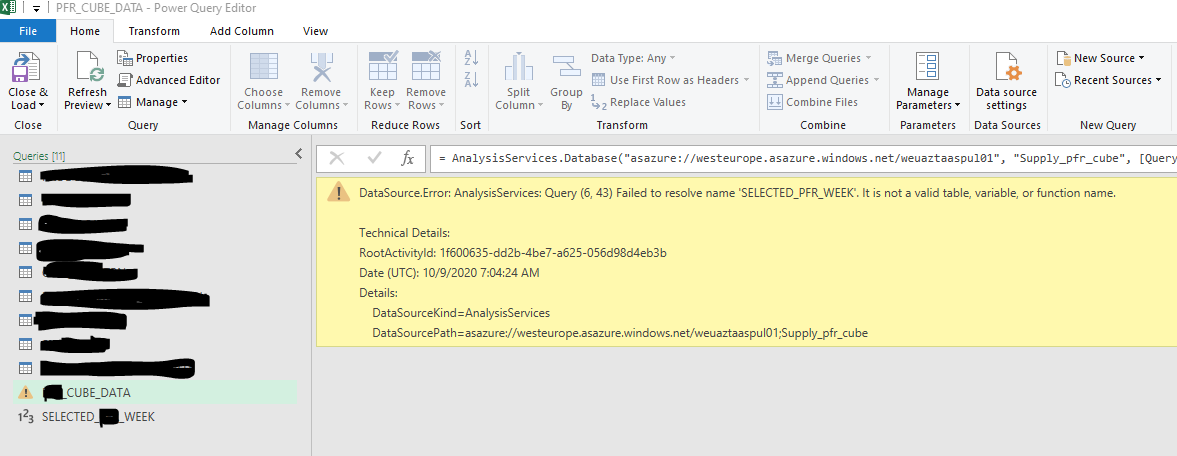Select the CUBE_DATA query with warning
The height and width of the screenshot is (456, 1177).
[155, 392]
